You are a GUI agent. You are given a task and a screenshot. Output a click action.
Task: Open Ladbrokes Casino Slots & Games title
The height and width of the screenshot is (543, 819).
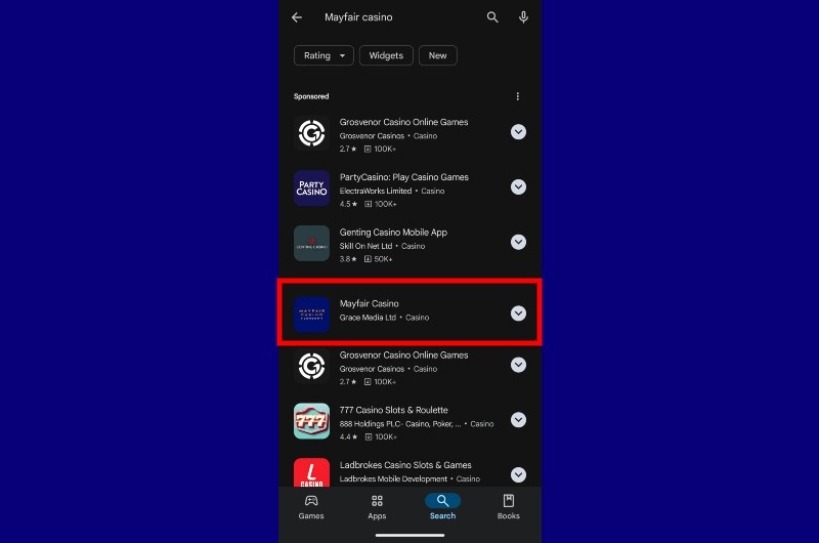click(x=405, y=465)
